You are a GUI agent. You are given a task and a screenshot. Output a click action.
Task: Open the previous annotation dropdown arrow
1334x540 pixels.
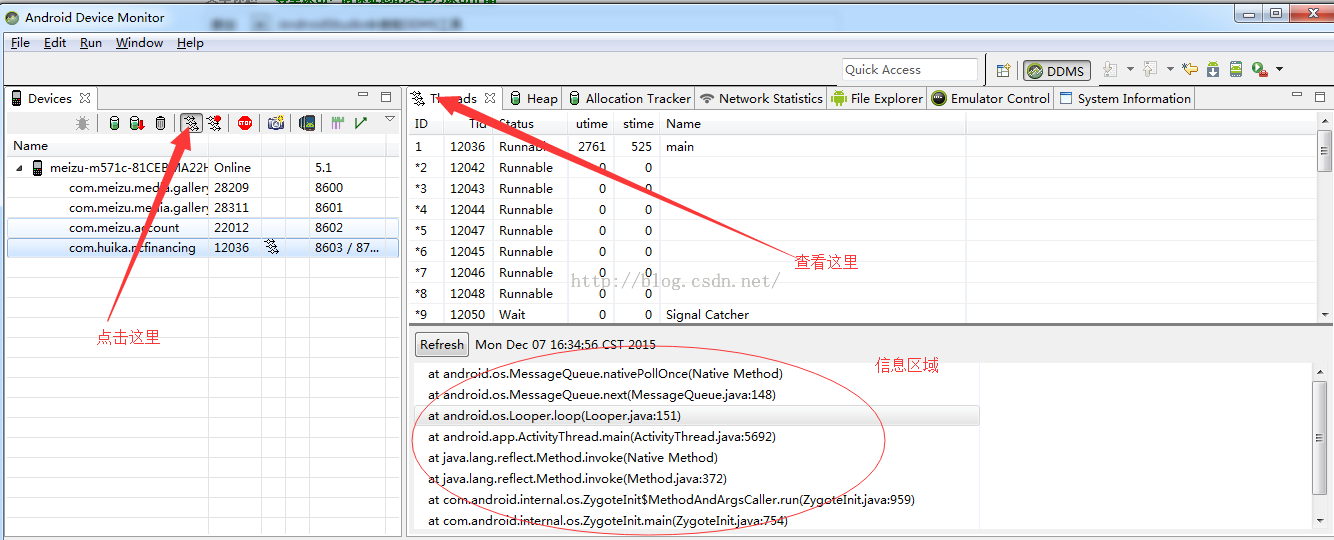1170,69
